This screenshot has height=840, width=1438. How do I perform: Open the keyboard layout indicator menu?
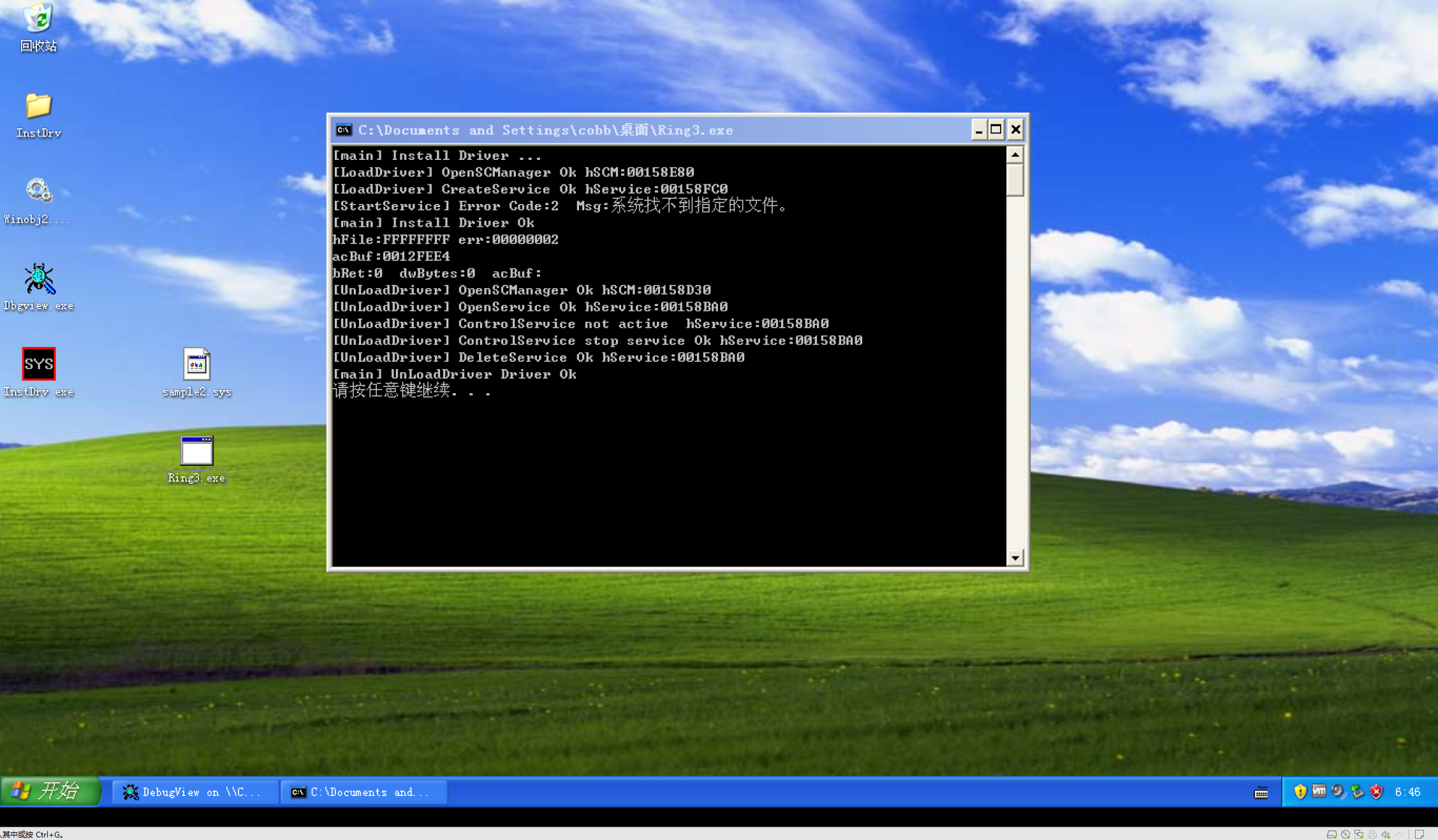[1261, 792]
